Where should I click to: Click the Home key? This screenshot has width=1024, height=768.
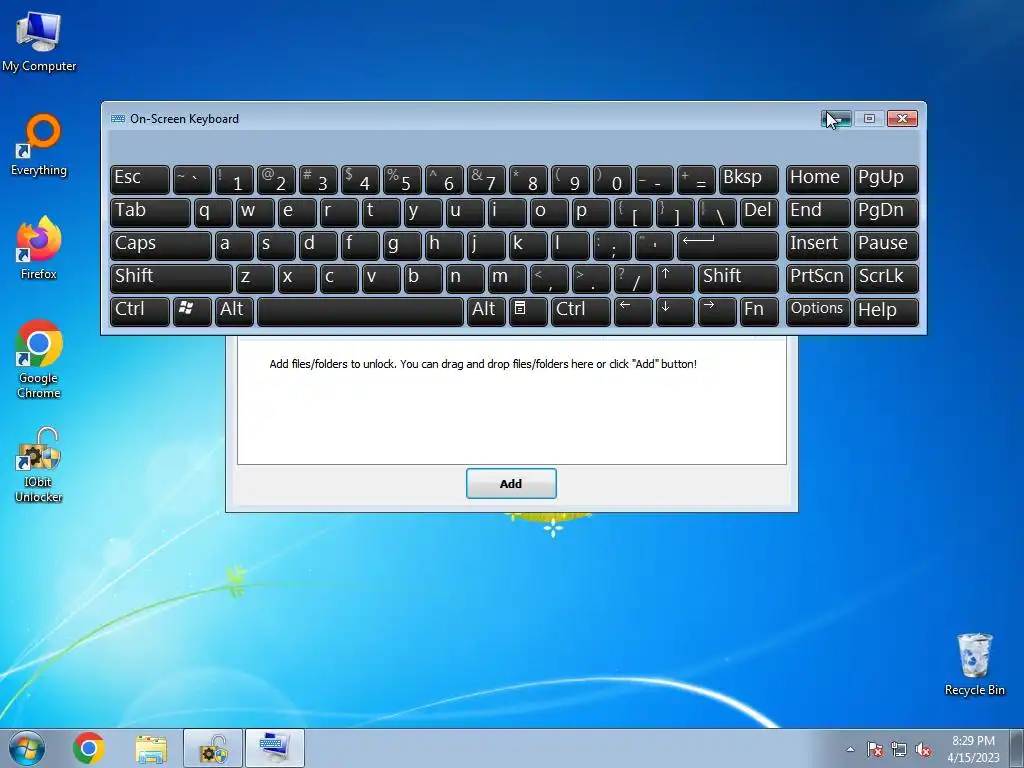pyautogui.click(x=818, y=179)
